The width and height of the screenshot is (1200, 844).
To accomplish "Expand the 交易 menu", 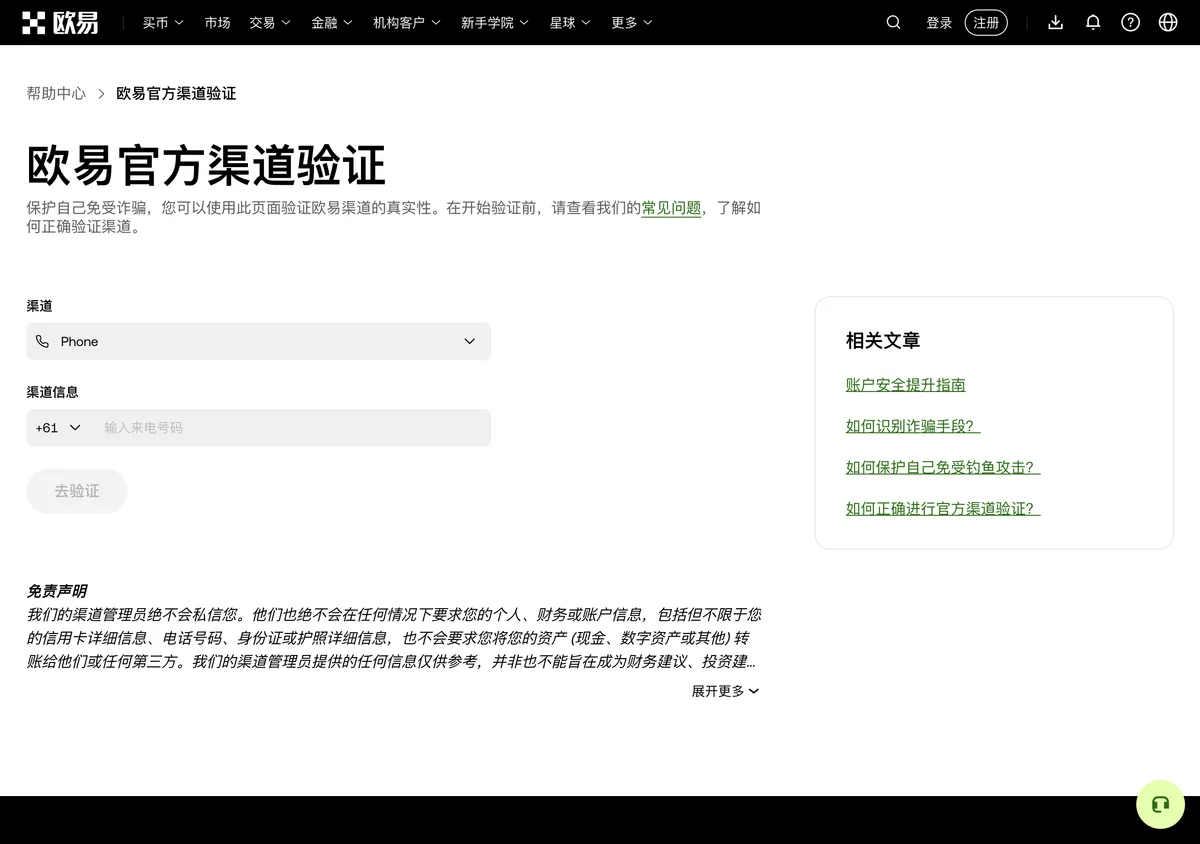I will point(270,22).
